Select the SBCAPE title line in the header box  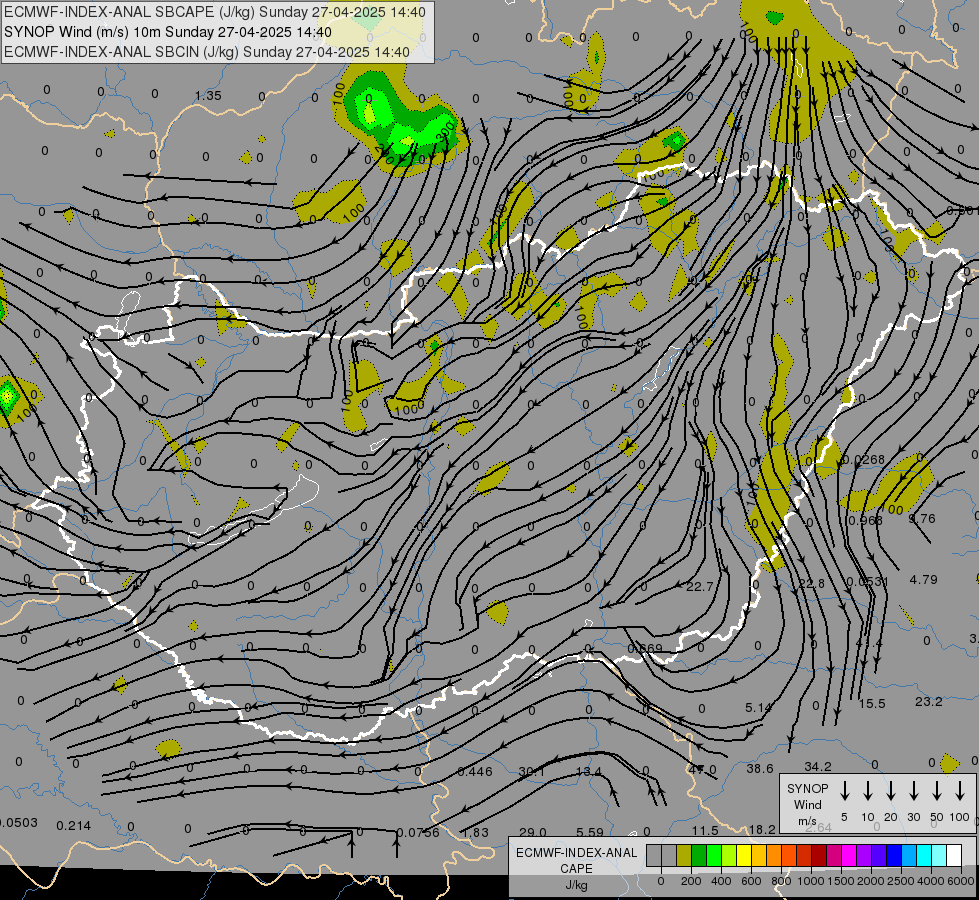[x=215, y=12]
